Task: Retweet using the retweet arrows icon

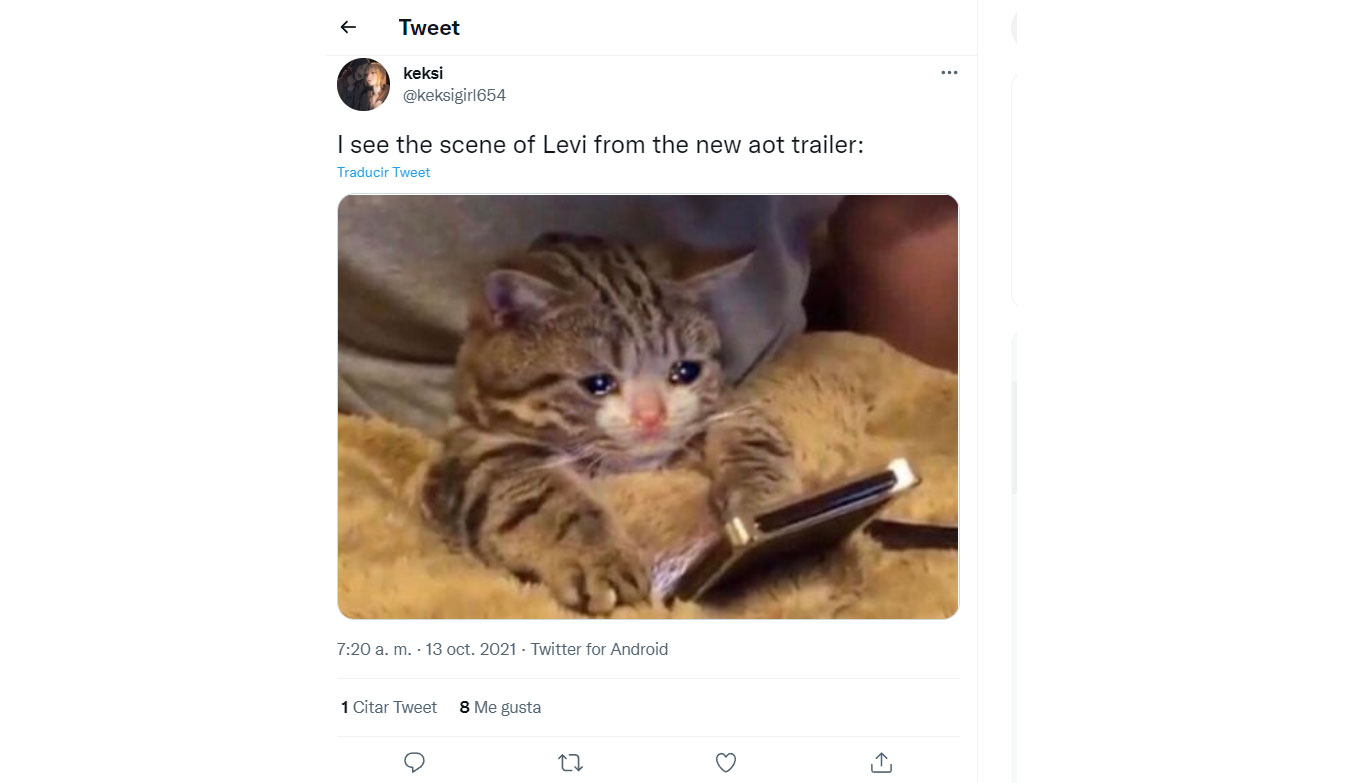Action: (x=570, y=763)
